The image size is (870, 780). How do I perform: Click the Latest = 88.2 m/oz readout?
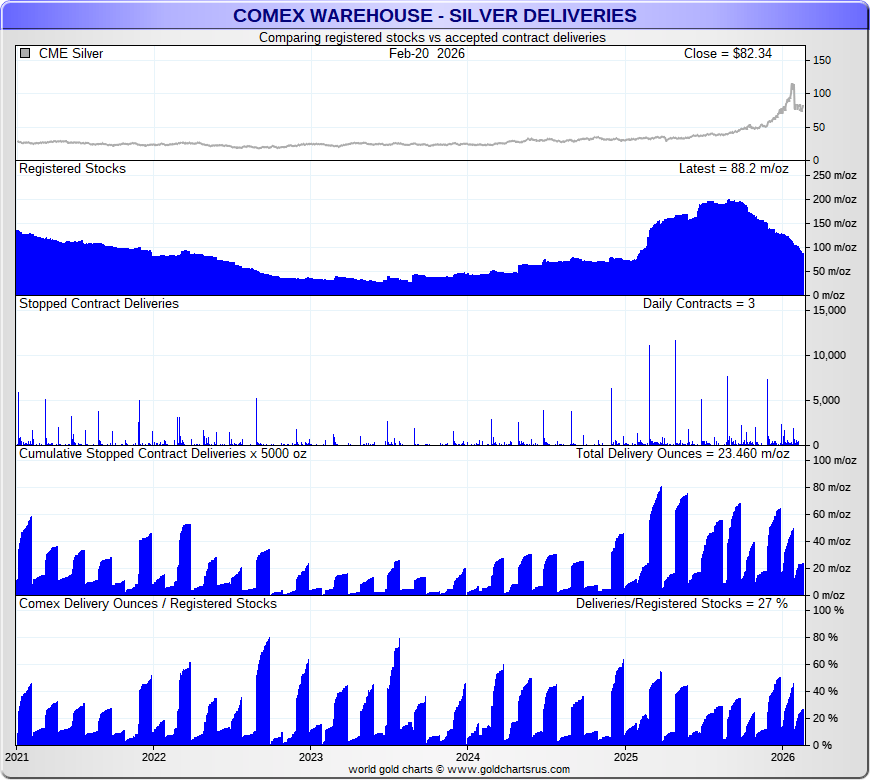point(733,169)
